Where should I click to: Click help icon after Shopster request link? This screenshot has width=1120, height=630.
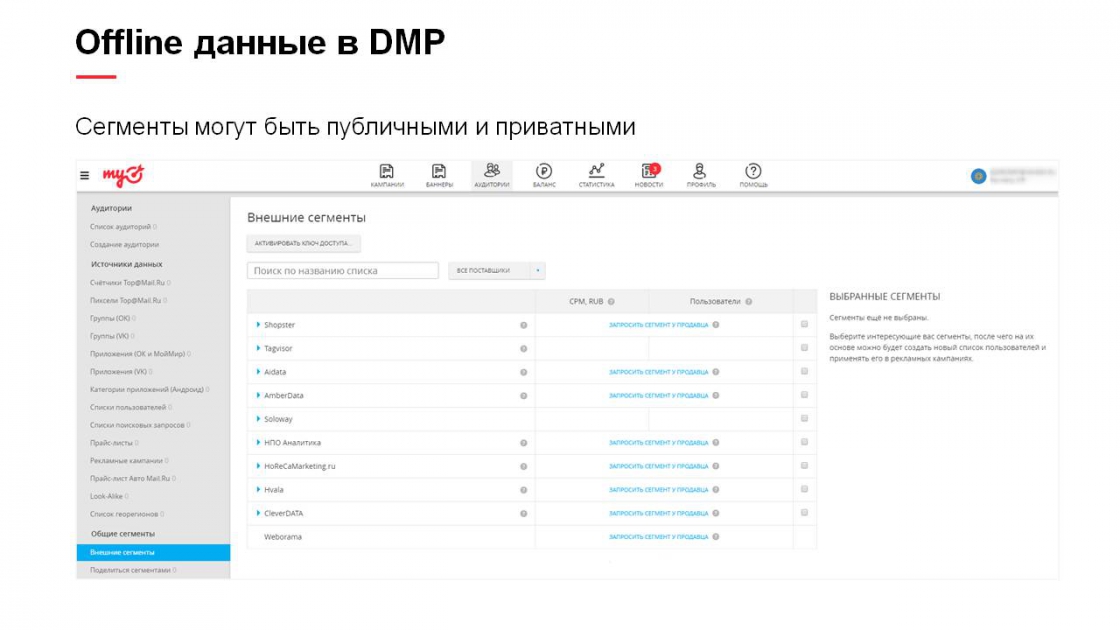pos(716,324)
